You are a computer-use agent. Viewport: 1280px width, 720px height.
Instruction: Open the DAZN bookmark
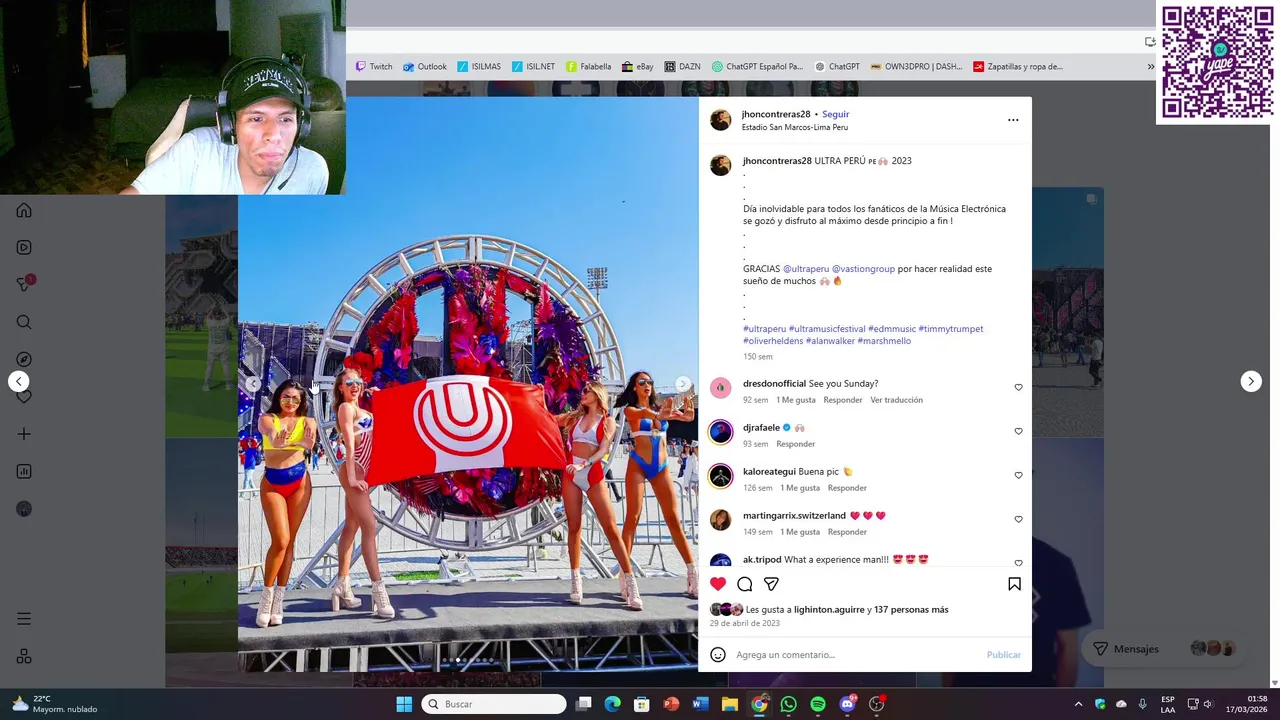click(x=682, y=67)
